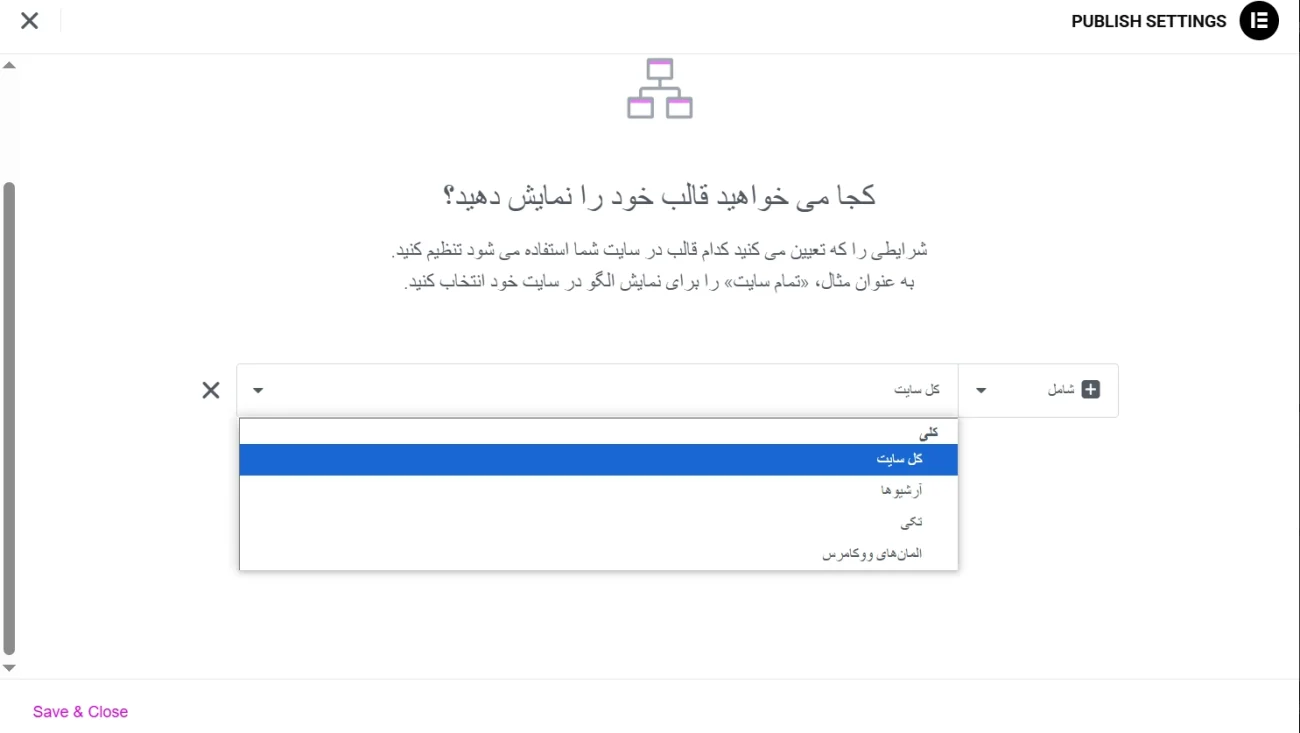Click the site hierarchy illustration icon

(659, 89)
